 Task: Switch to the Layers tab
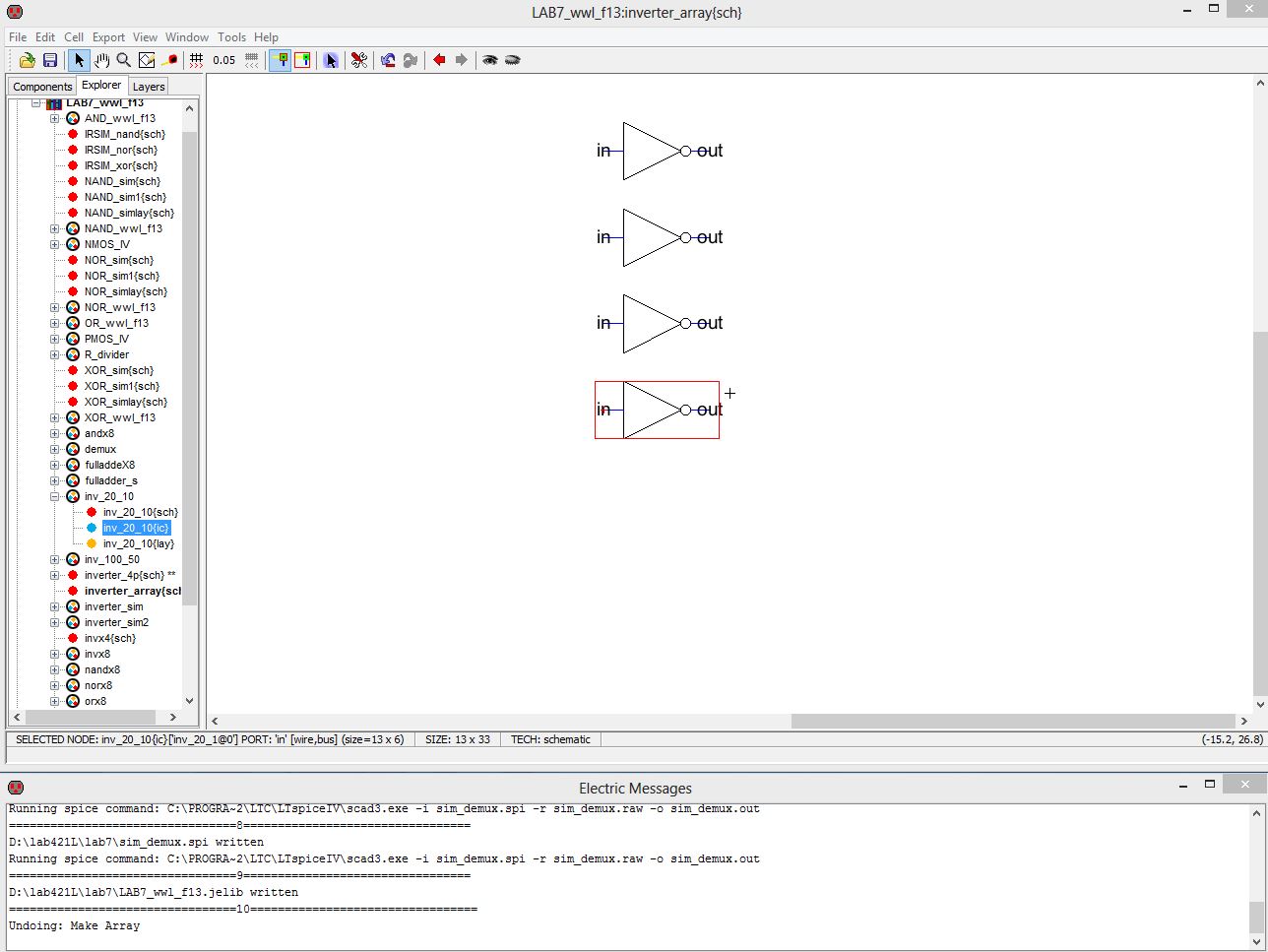pyautogui.click(x=149, y=87)
